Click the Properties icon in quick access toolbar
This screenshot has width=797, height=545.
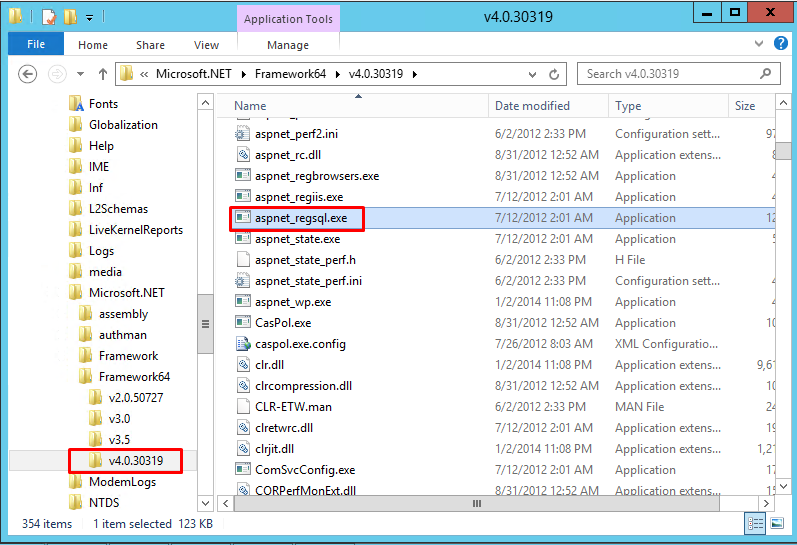click(x=49, y=17)
